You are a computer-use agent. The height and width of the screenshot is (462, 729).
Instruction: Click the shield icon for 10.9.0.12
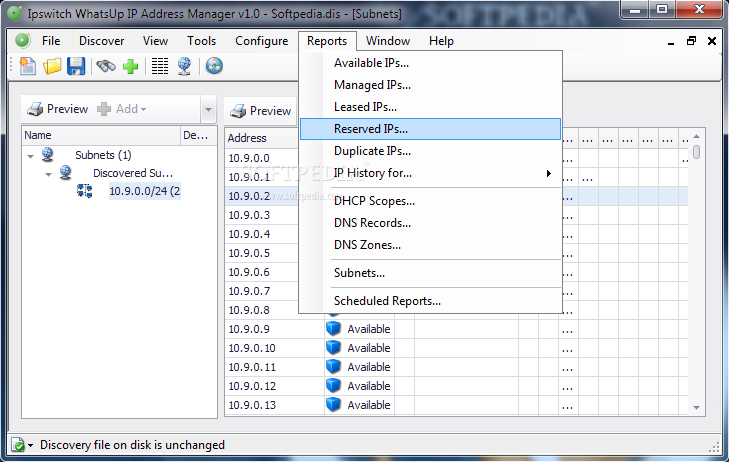333,386
